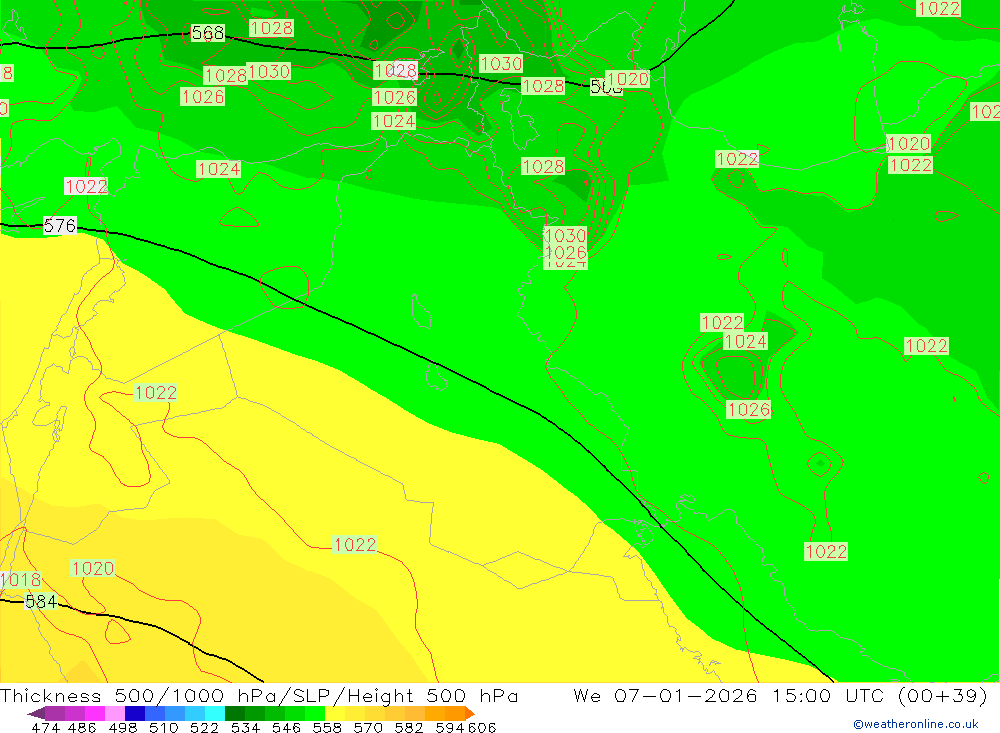
Task: Click the orange right arrow end of legend
Action: click(x=470, y=713)
